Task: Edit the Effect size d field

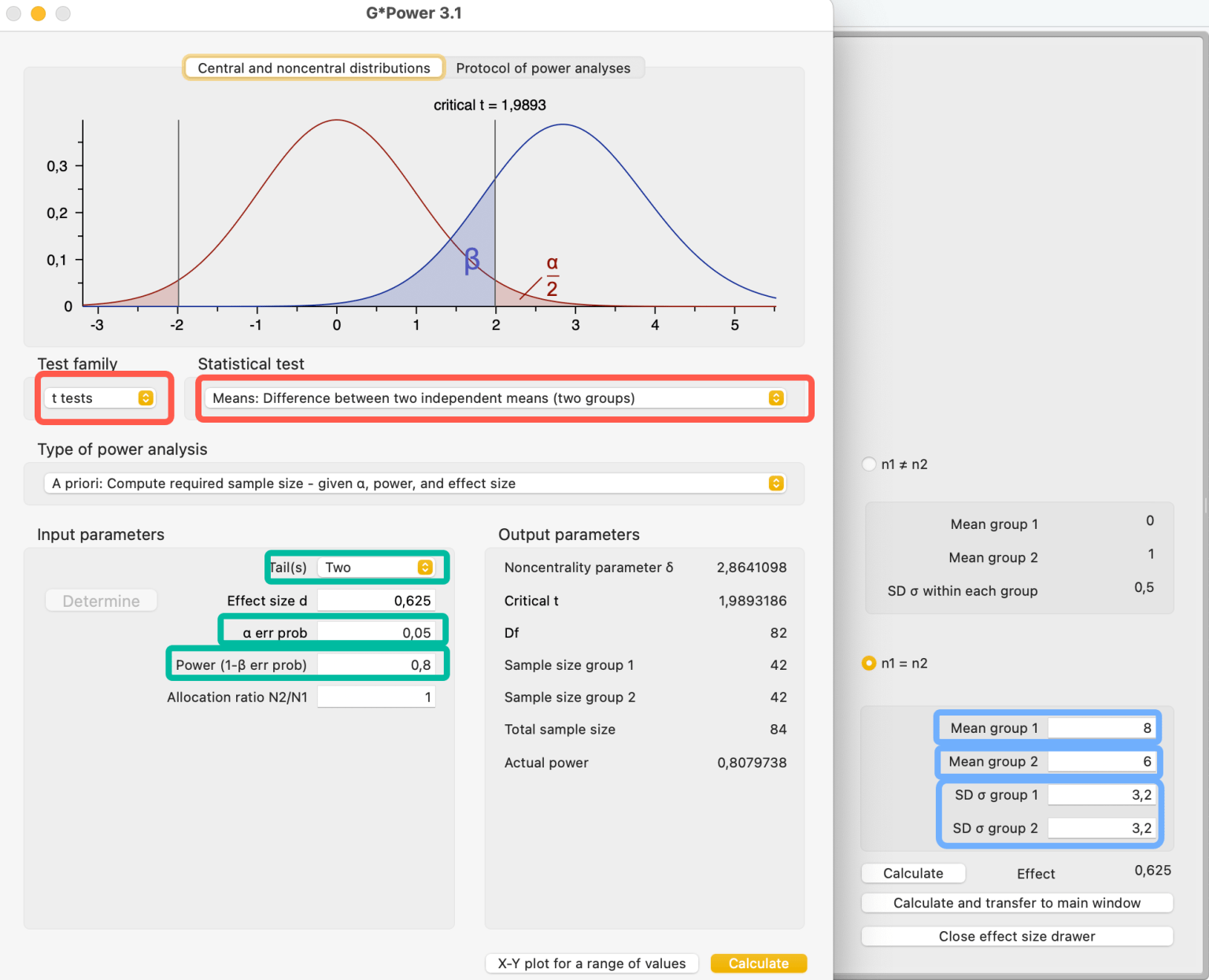Action: (x=376, y=601)
